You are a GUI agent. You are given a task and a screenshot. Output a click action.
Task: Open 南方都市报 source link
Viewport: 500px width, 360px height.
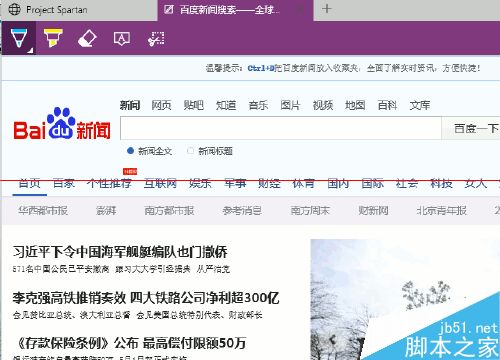point(169,210)
